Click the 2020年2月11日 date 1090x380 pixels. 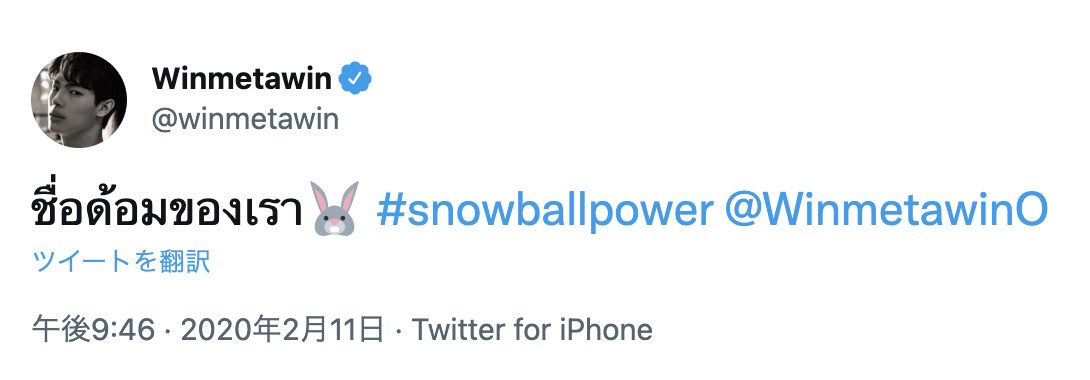282,330
